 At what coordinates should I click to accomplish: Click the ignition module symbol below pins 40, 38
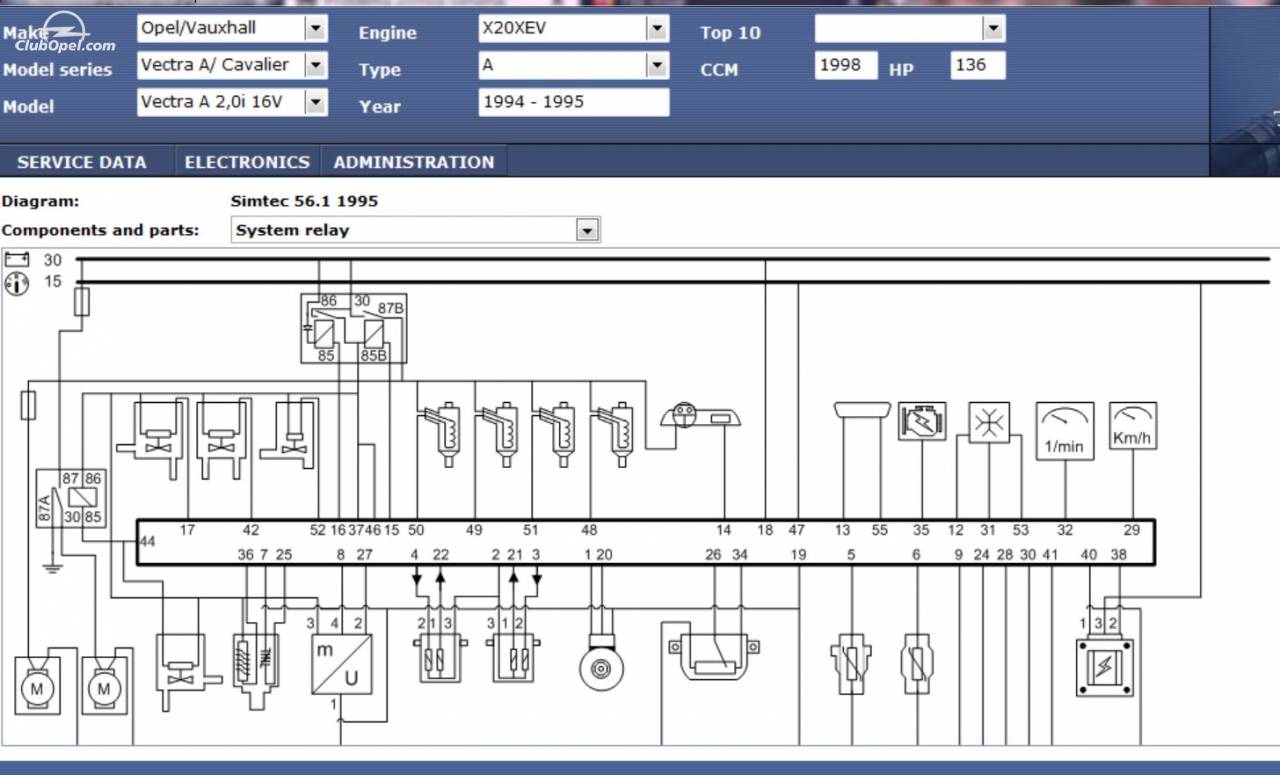pos(1105,667)
